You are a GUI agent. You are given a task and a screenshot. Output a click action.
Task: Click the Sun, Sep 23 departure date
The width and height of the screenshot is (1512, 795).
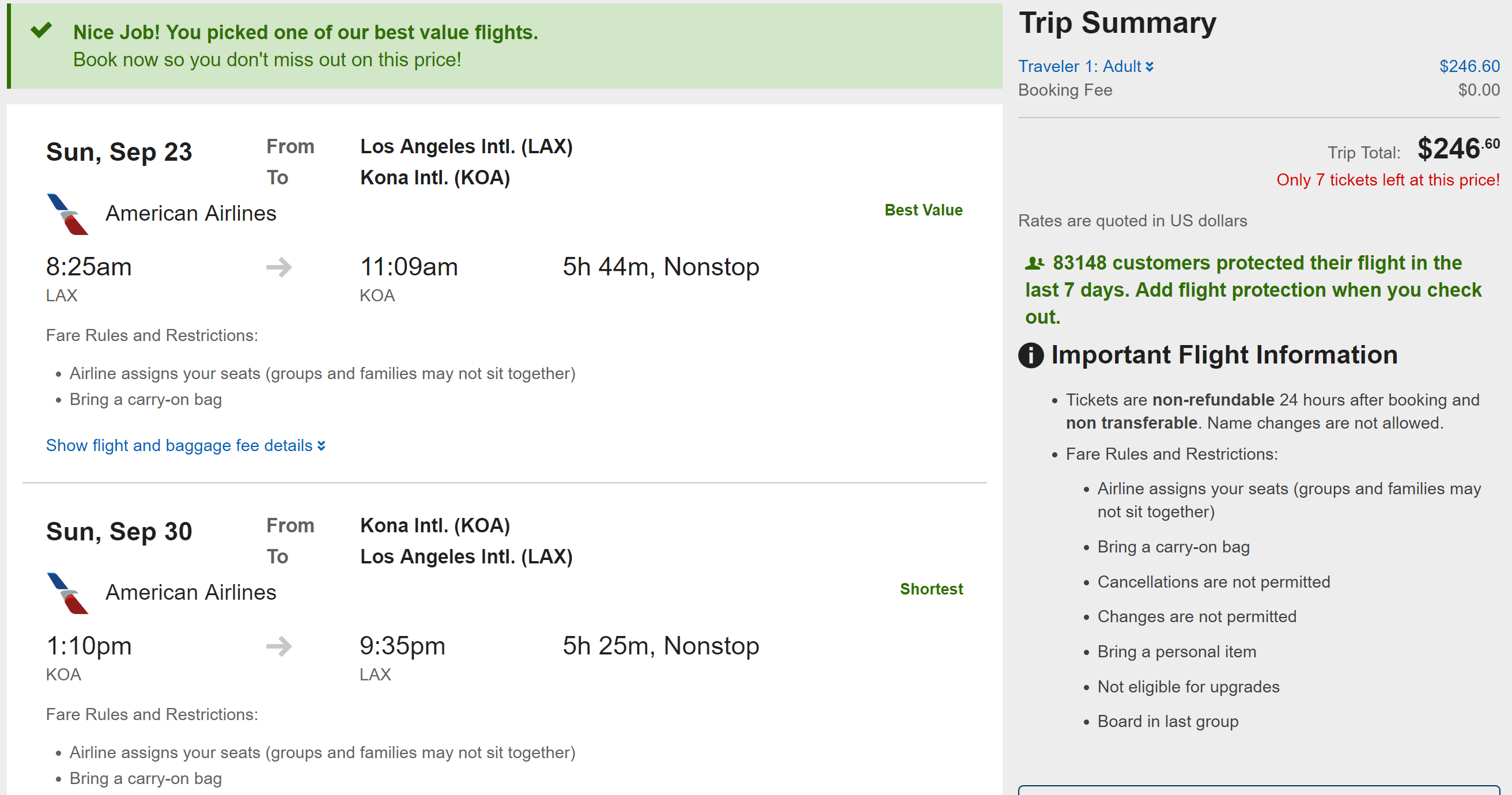coord(119,152)
